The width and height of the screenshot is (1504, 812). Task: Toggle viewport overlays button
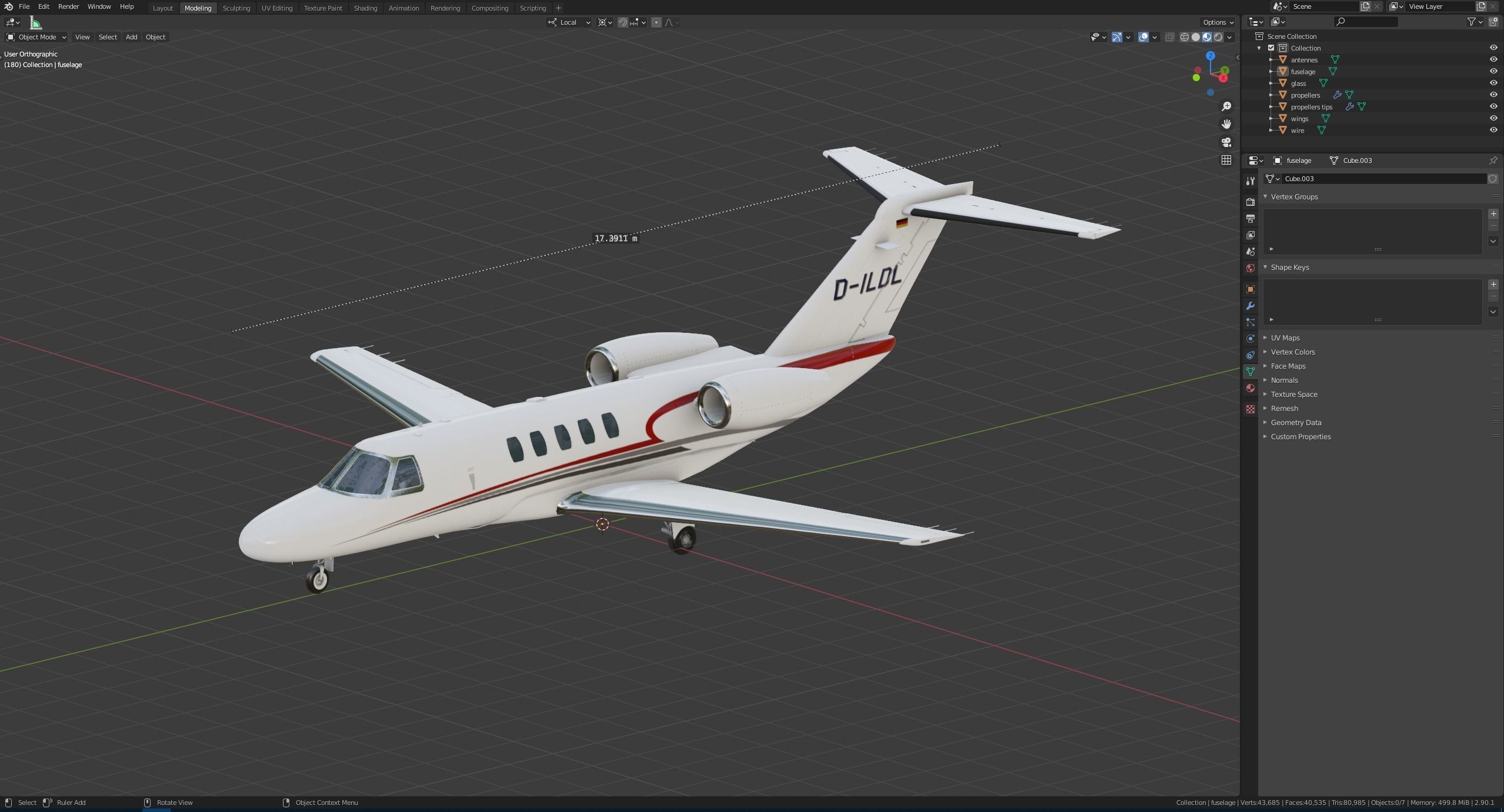coord(1143,37)
